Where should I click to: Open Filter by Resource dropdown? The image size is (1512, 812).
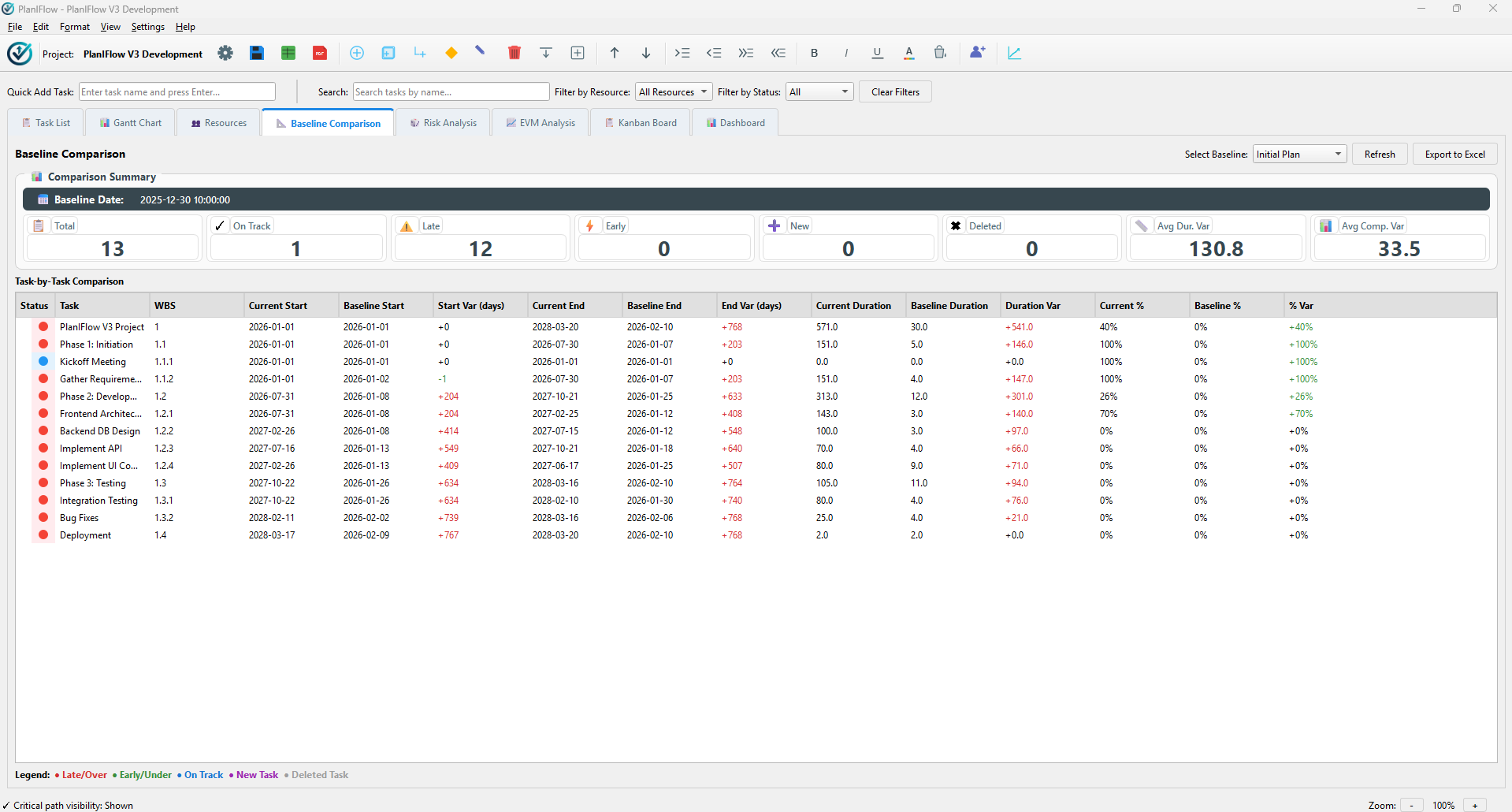pyautogui.click(x=674, y=92)
